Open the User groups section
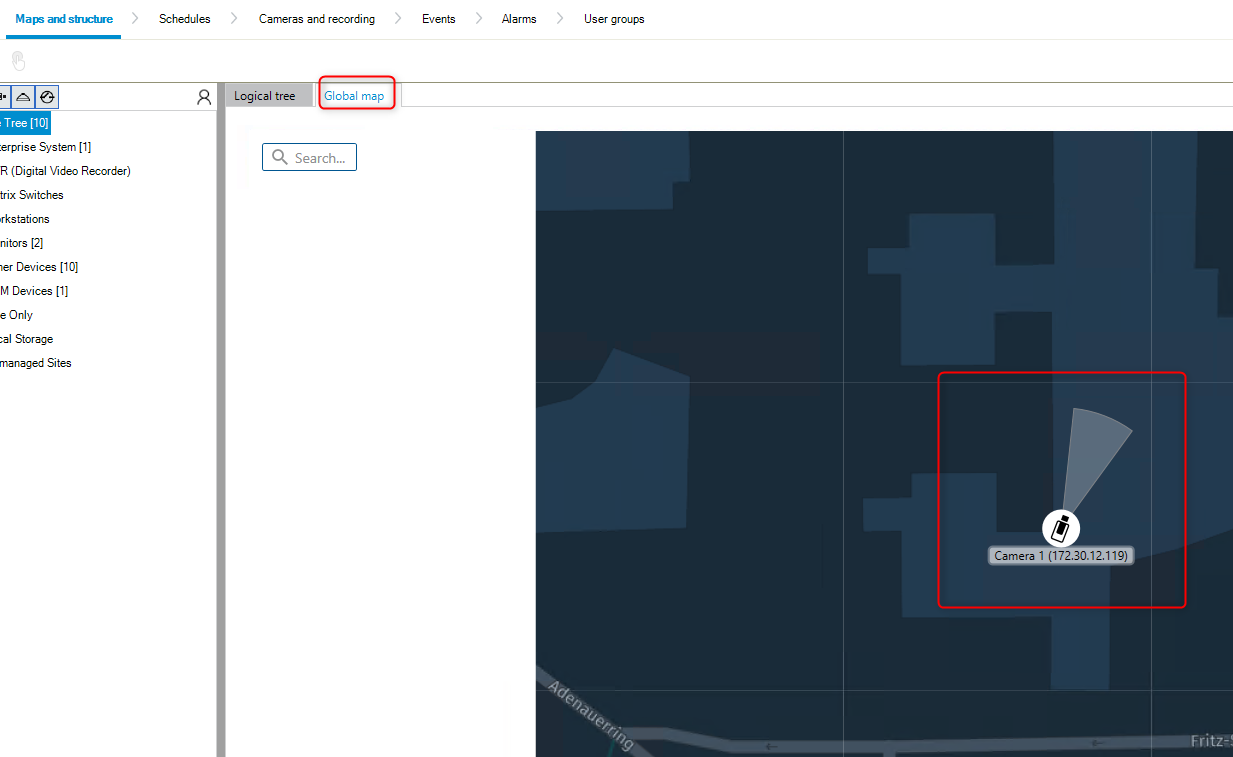Image resolution: width=1233 pixels, height=757 pixels. pos(614,19)
